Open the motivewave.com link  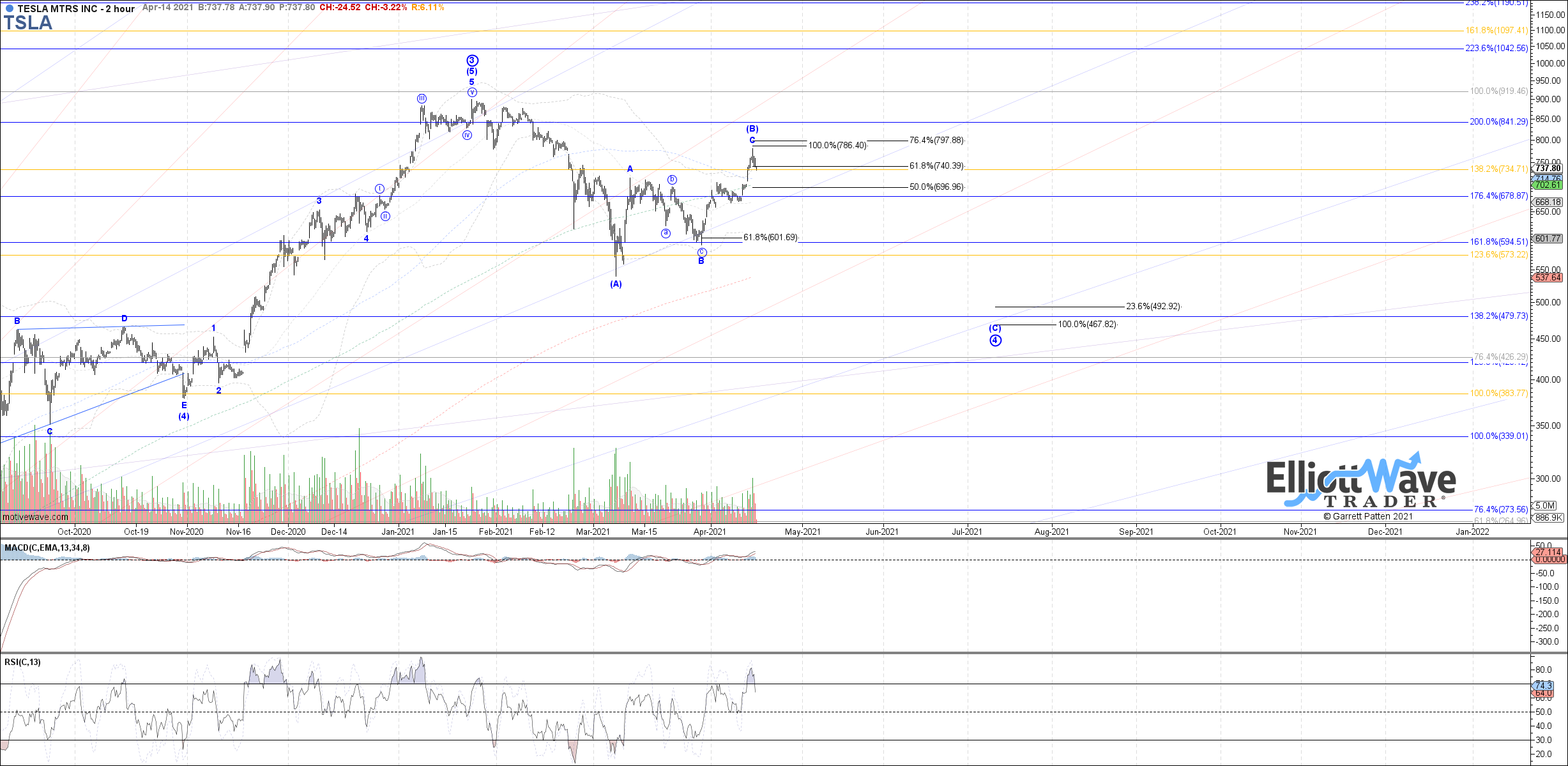pyautogui.click(x=35, y=517)
